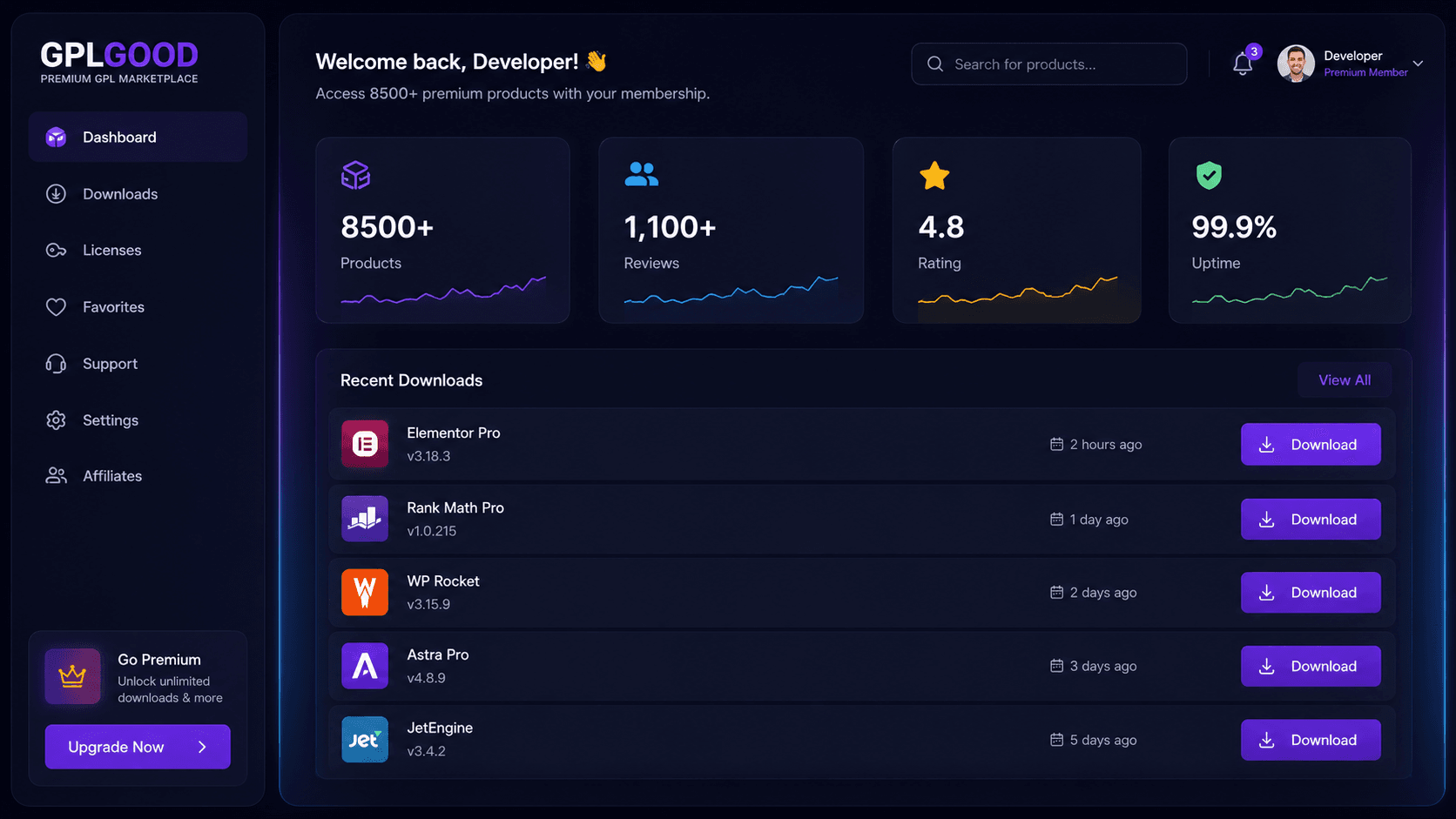The width and height of the screenshot is (1456, 819).
Task: Click the Astra Pro product logo
Action: click(x=365, y=666)
